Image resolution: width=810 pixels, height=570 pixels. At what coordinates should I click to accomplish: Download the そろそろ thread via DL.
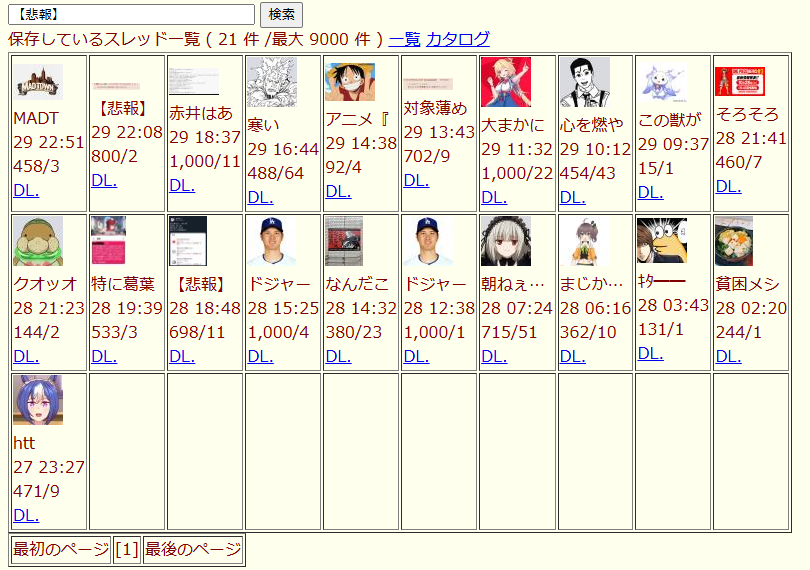(728, 185)
